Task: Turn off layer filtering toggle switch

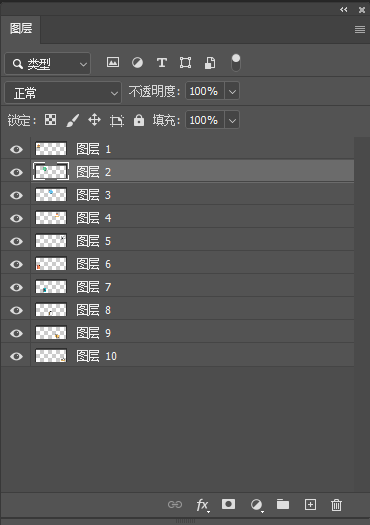Action: [x=236, y=63]
